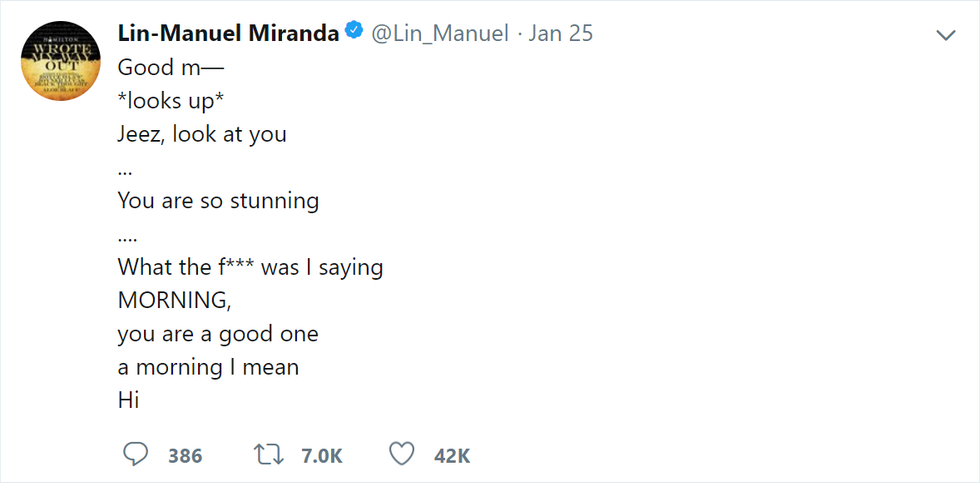This screenshot has height=483, width=980.
Task: Click the Jan 25 timestamp
Action: [x=560, y=33]
